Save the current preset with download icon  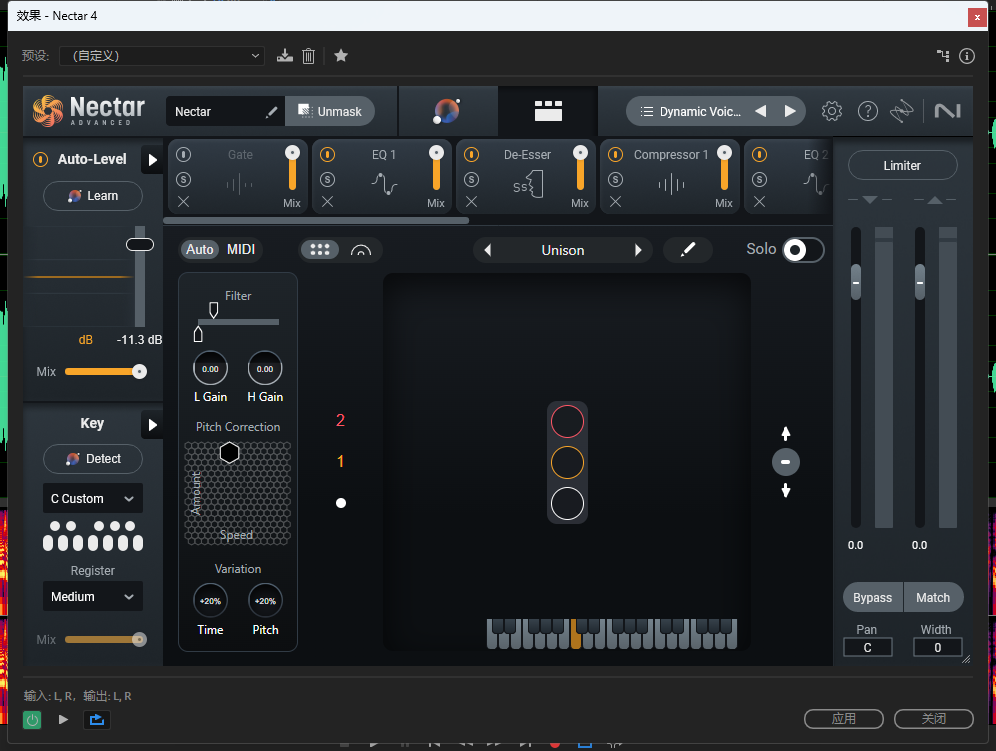[285, 56]
